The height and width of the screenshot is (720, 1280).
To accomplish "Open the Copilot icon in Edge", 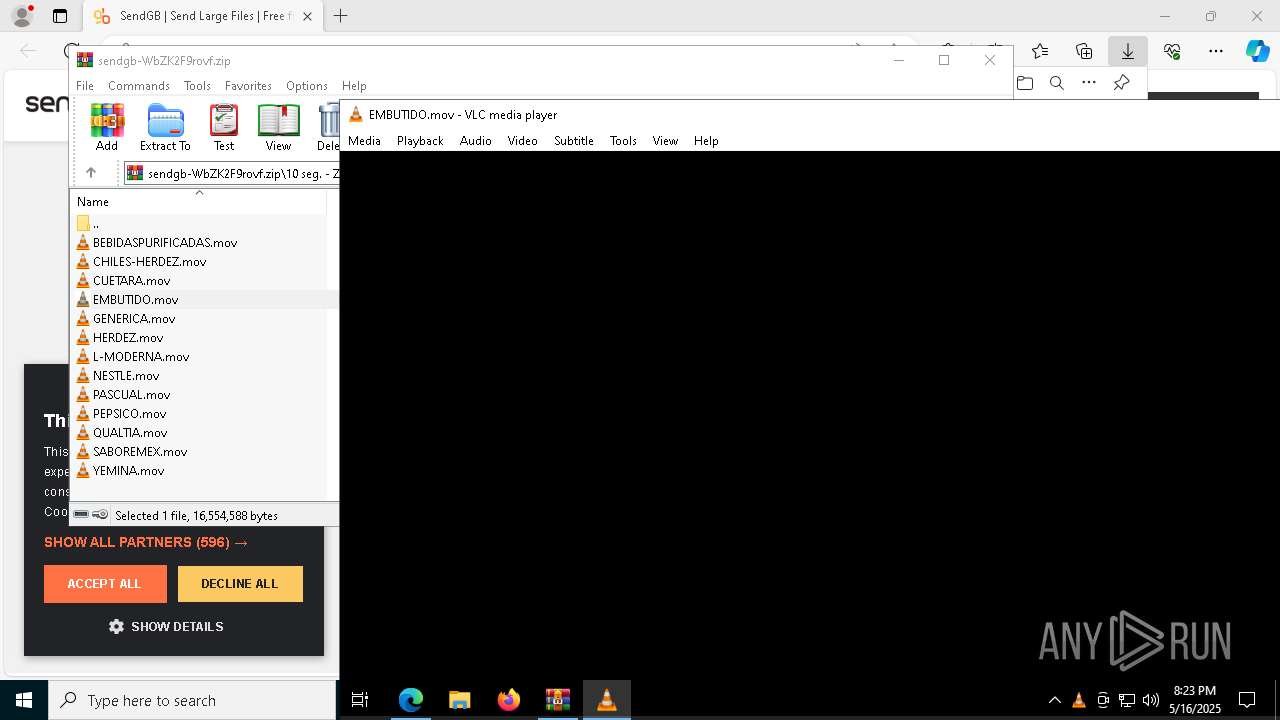I will tap(1257, 51).
